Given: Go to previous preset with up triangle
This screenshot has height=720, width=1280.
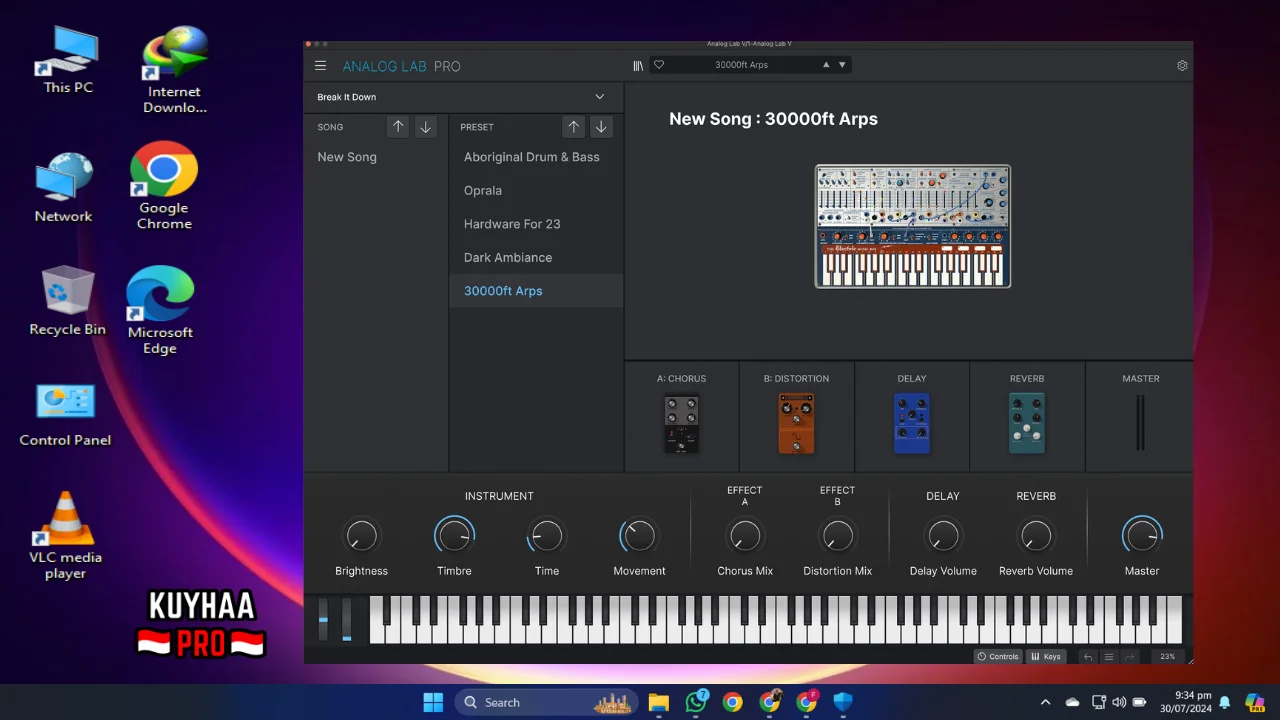Looking at the screenshot, I should 826,65.
